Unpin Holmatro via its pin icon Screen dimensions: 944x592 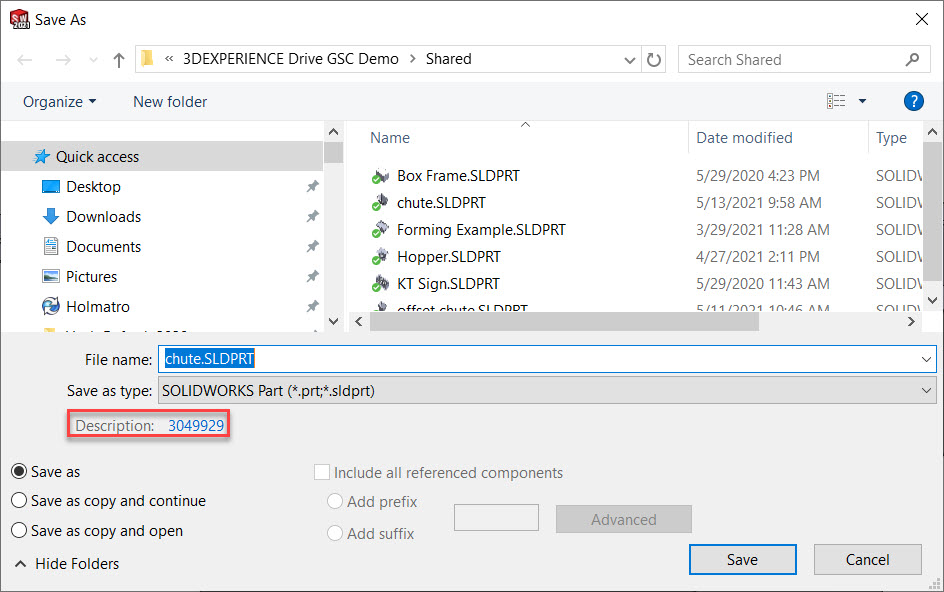(x=312, y=307)
